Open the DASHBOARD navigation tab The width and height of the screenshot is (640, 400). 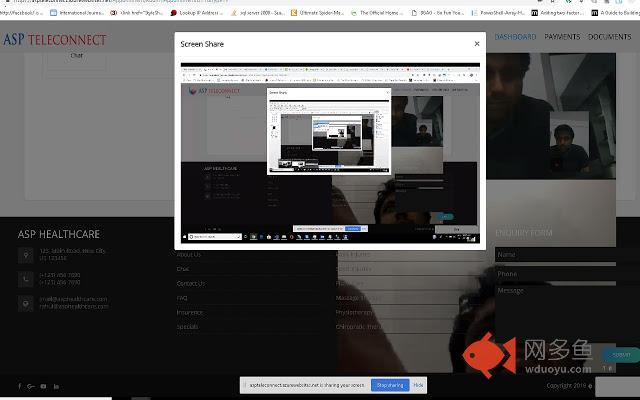(515, 37)
